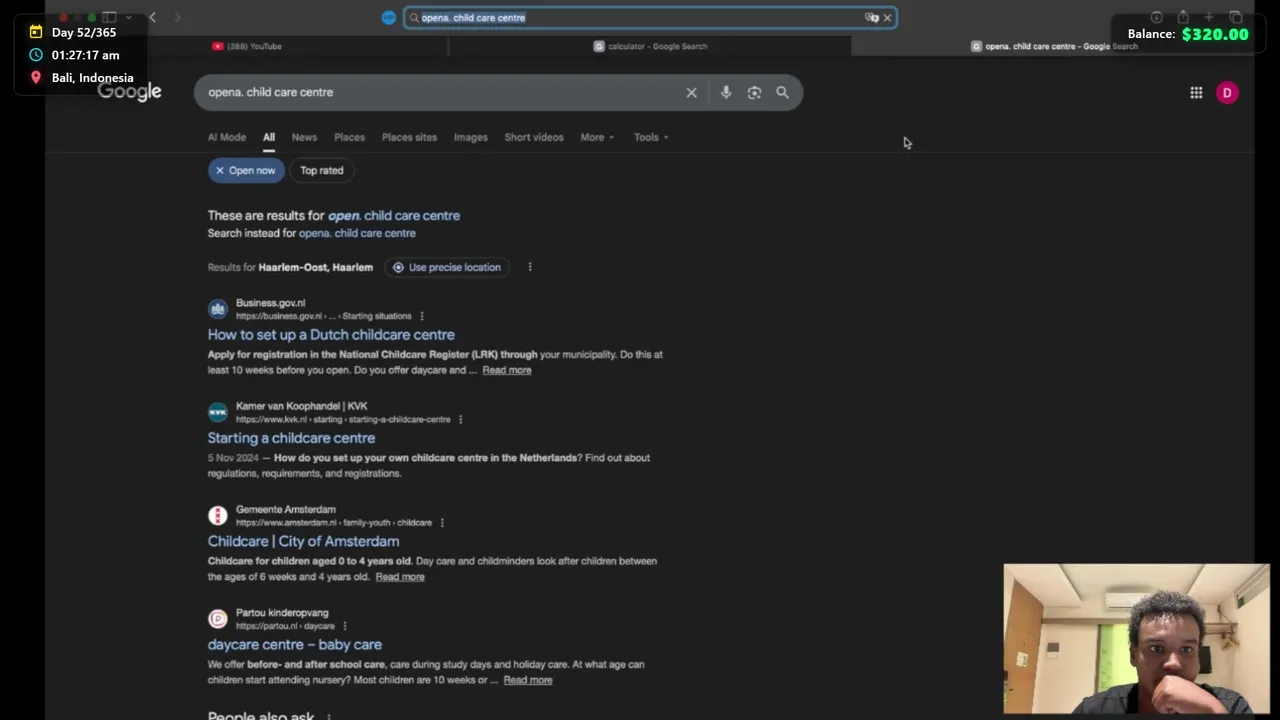This screenshot has height=720, width=1280.
Task: Clear the Google search box
Action: coord(691,92)
